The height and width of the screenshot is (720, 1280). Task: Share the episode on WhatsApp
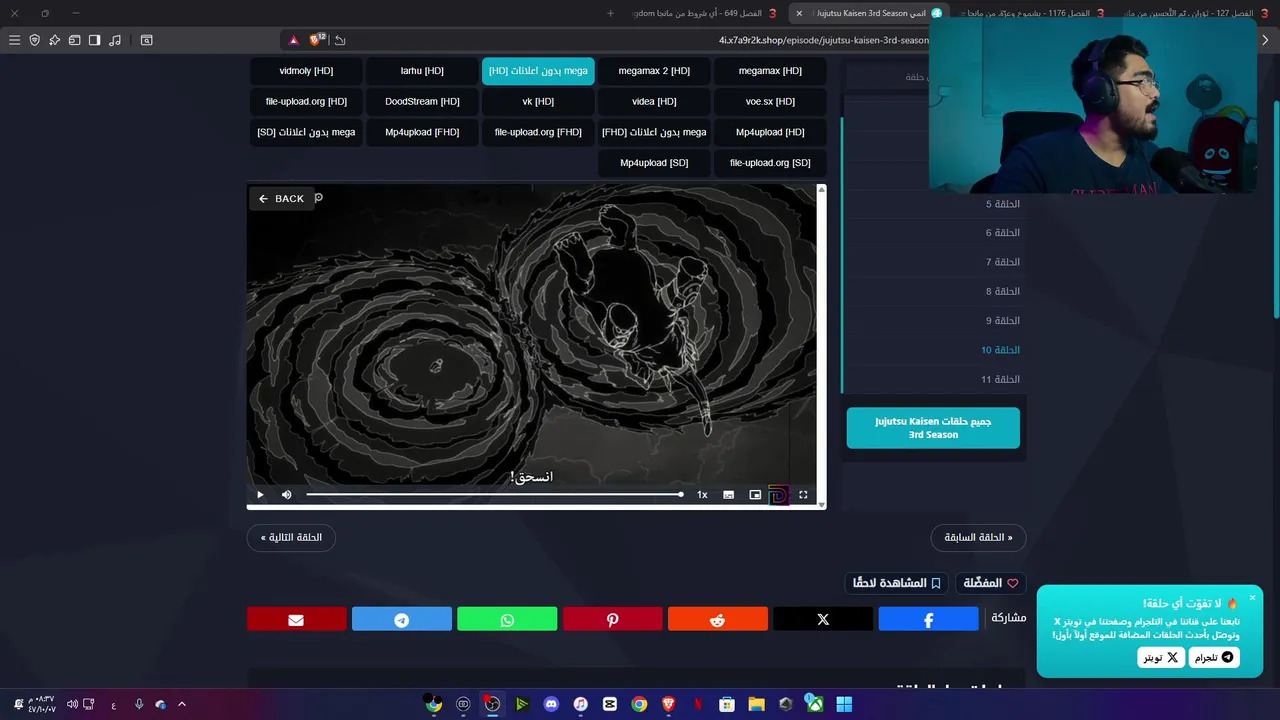point(507,620)
